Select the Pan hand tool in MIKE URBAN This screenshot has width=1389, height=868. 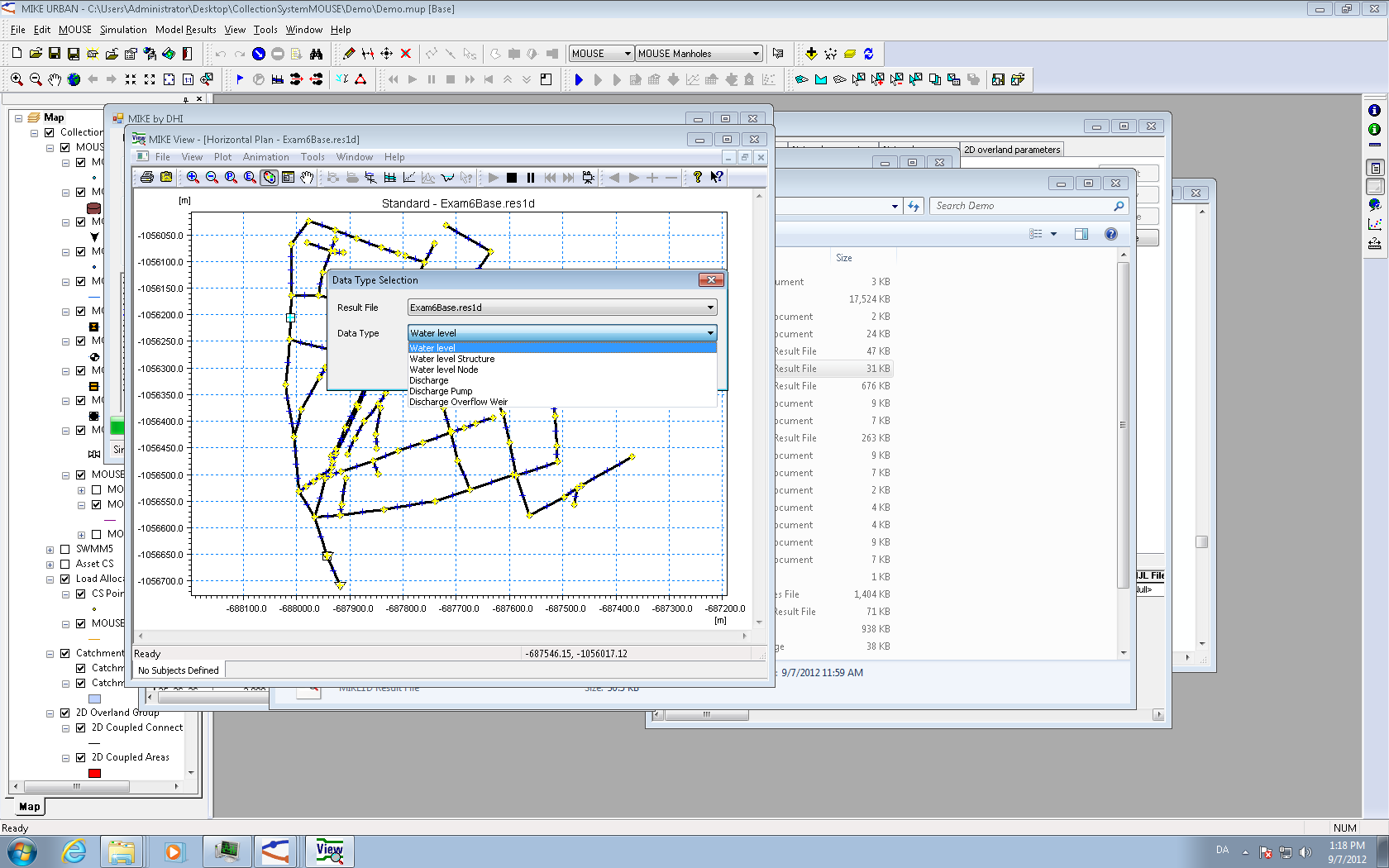(x=55, y=79)
